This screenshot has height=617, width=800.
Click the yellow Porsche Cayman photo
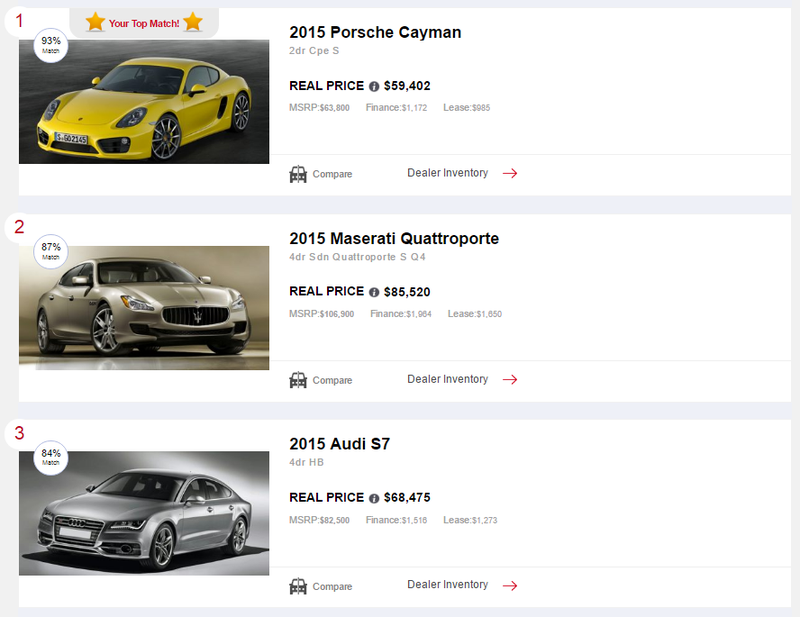(x=144, y=102)
